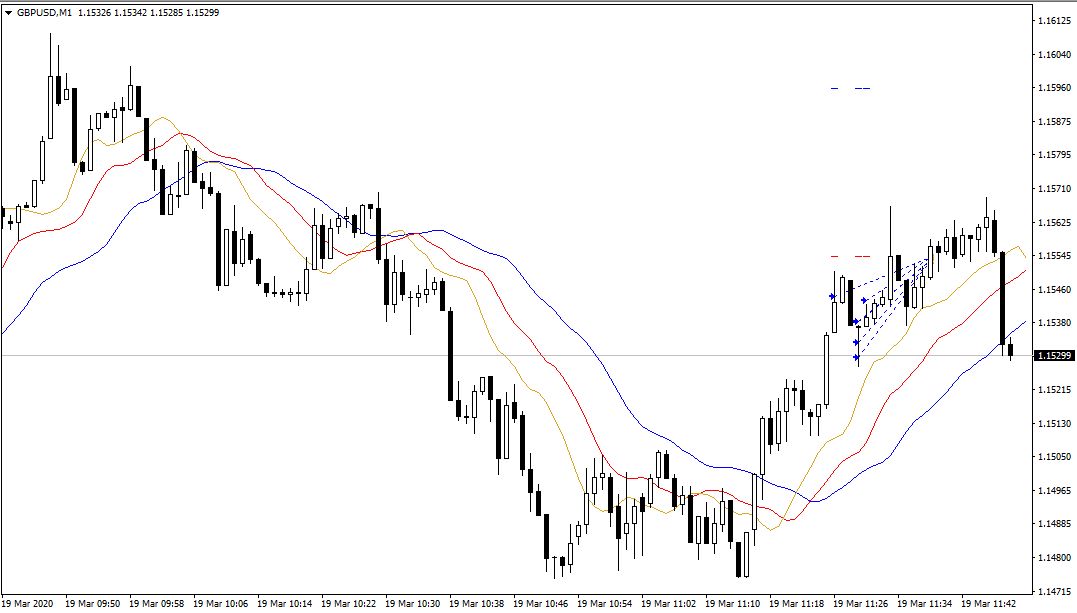Click the 1.15130 price scale label

pyautogui.click(x=1054, y=423)
